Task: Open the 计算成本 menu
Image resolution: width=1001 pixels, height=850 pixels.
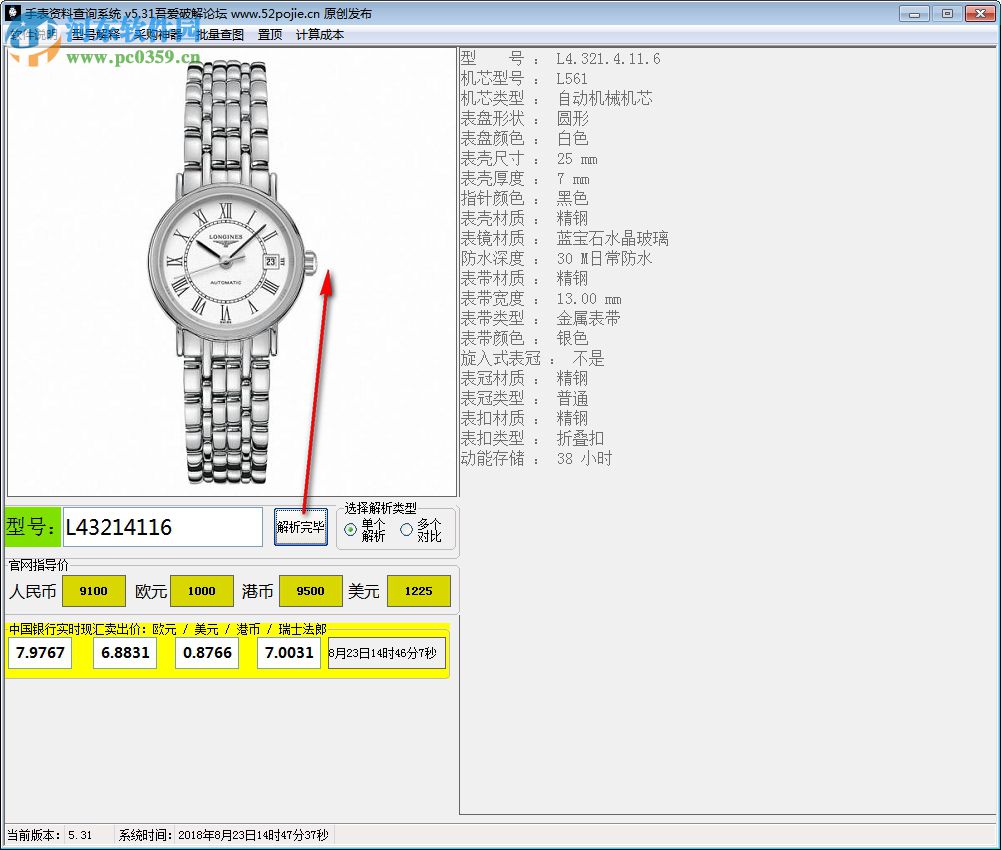Action: [320, 34]
